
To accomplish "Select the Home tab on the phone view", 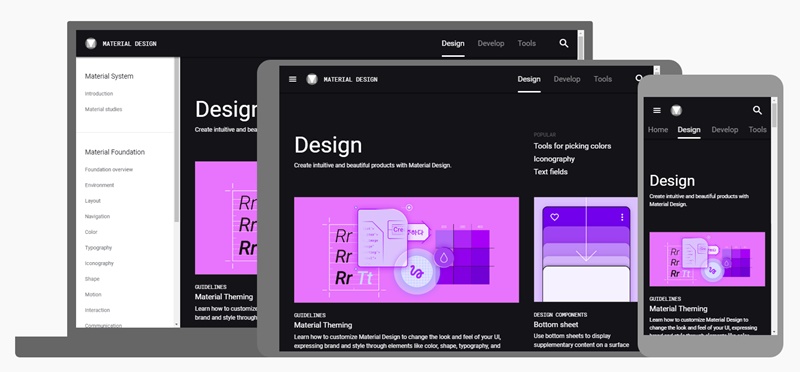I will (x=658, y=130).
